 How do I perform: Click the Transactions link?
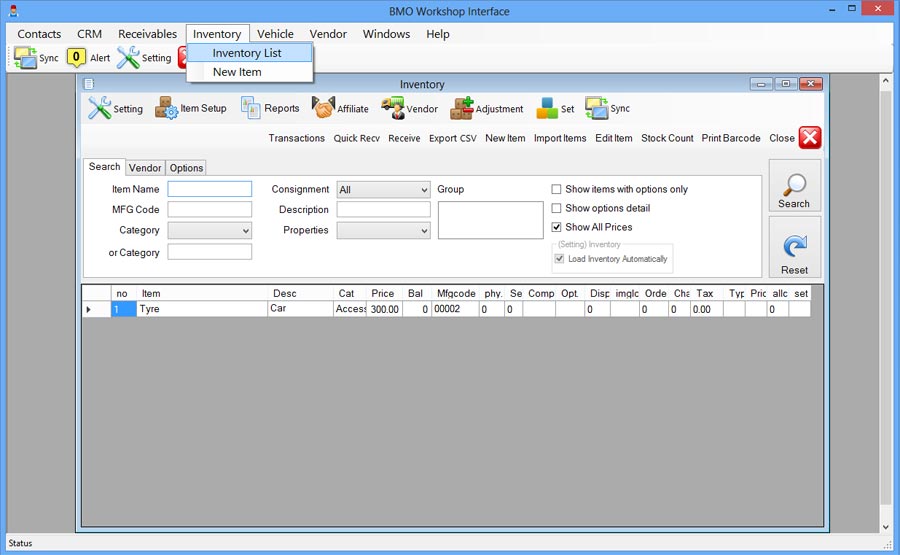pyautogui.click(x=296, y=138)
